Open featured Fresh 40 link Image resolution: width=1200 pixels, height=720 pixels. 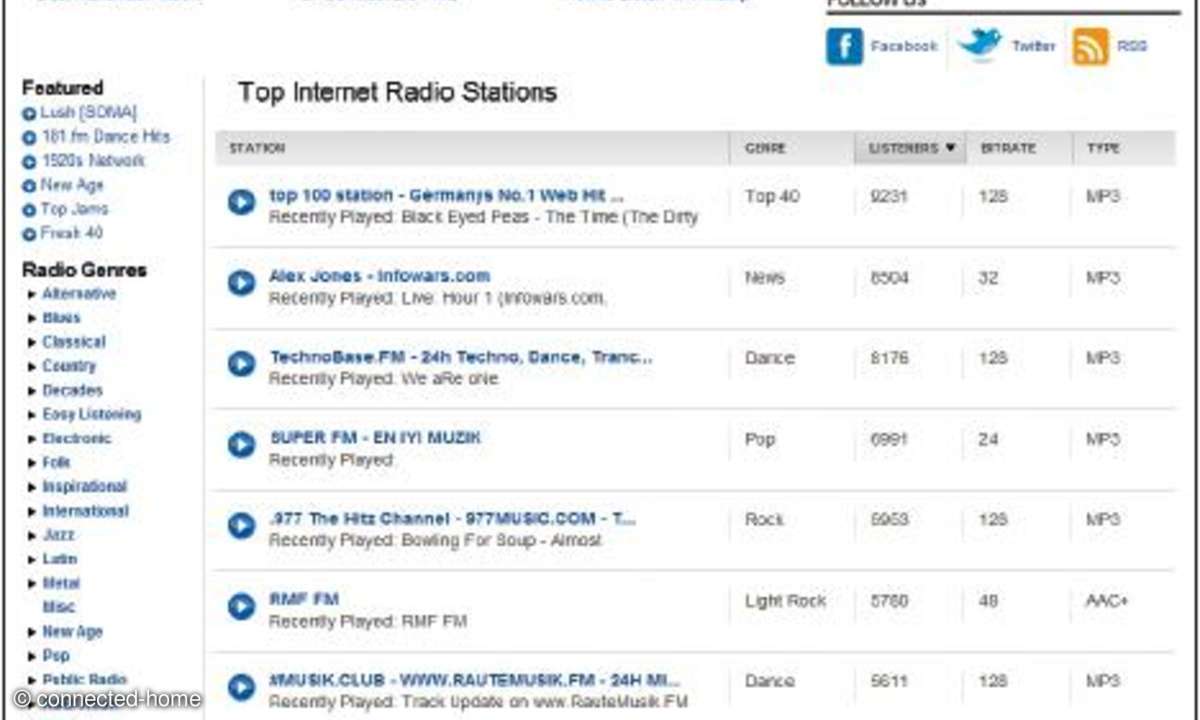click(71, 233)
